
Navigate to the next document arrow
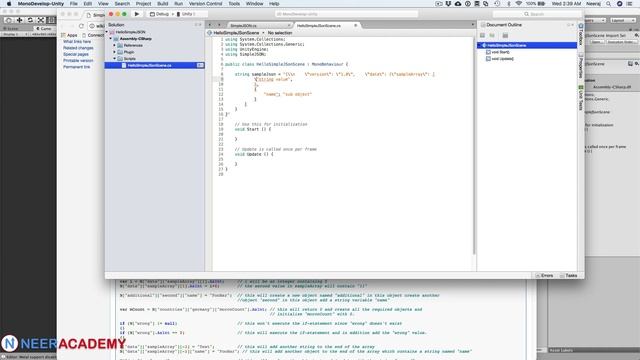[219, 25]
